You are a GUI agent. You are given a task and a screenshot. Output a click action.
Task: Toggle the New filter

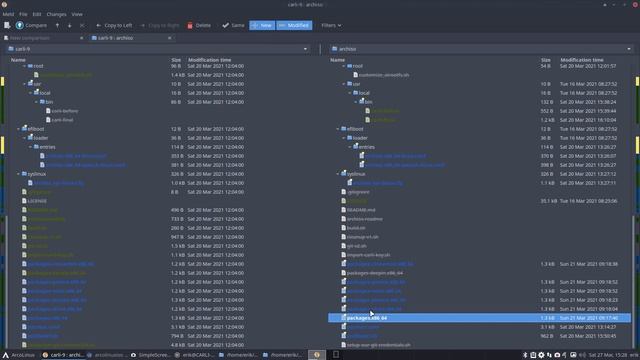point(262,25)
